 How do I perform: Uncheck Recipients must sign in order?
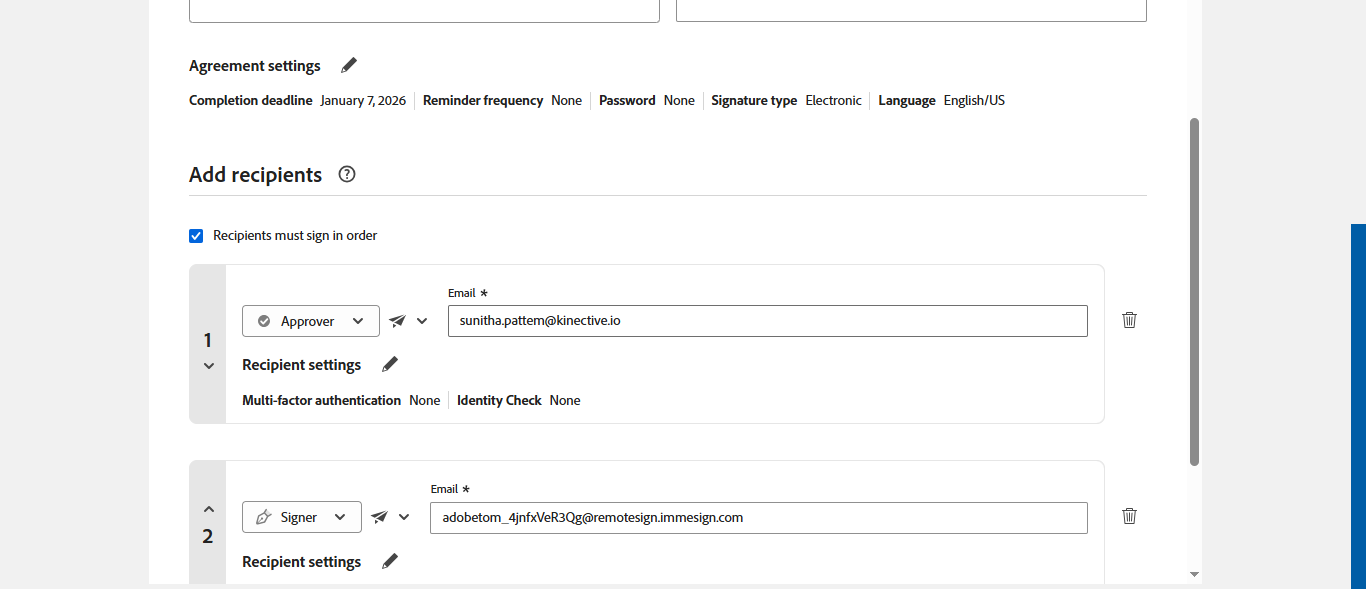click(x=196, y=236)
